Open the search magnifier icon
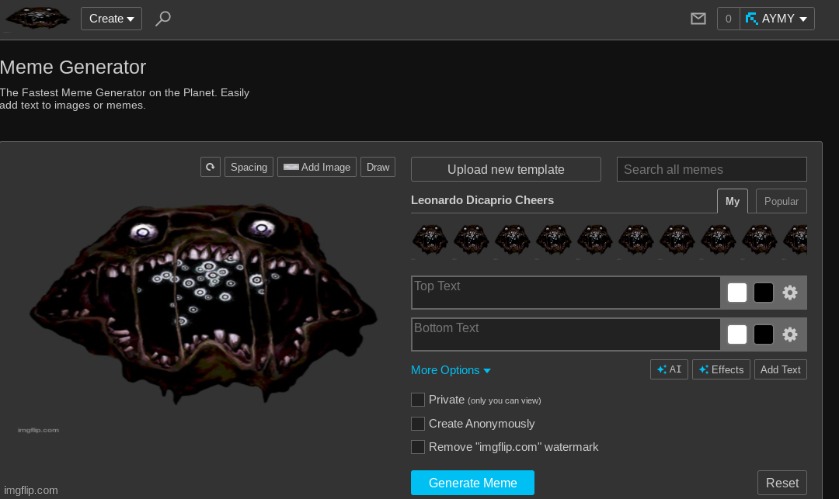Viewport: 839px width, 499px height. coord(164,18)
